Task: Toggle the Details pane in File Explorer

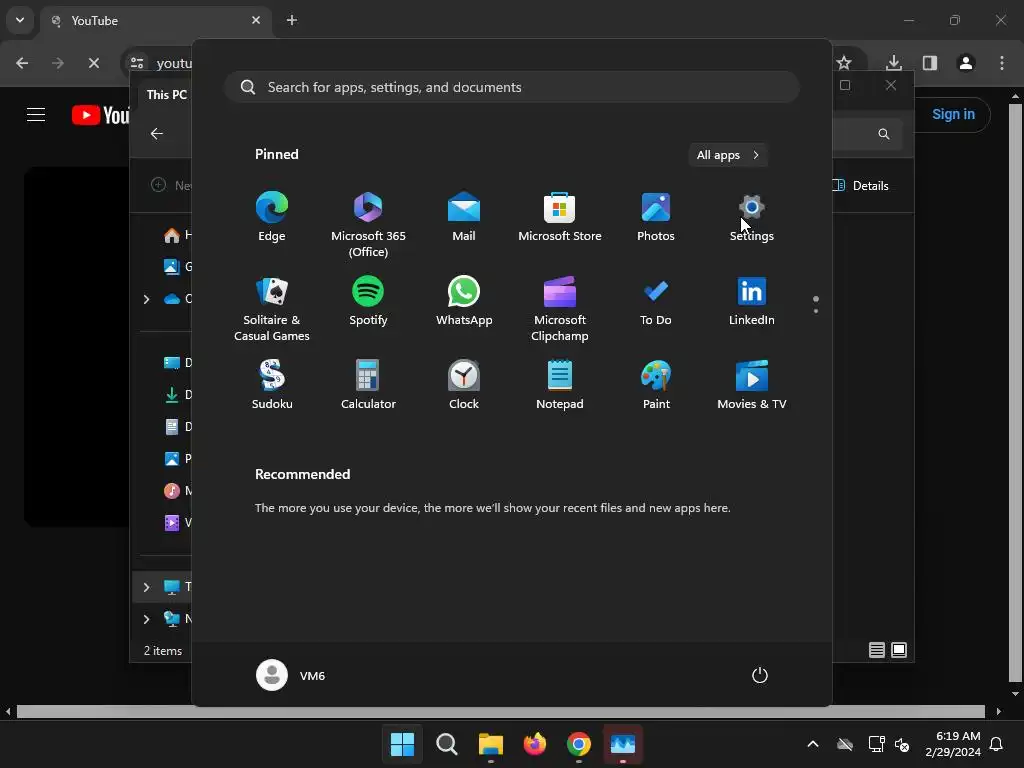Action: 860,185
